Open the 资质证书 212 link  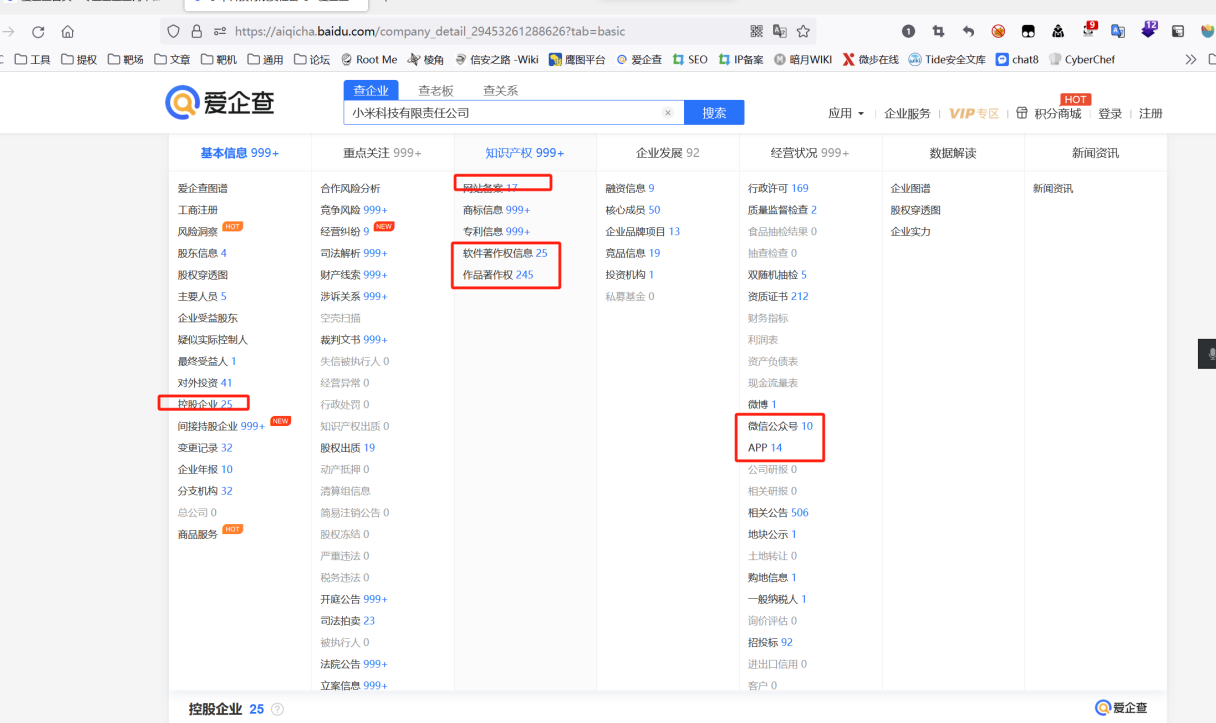(778, 296)
